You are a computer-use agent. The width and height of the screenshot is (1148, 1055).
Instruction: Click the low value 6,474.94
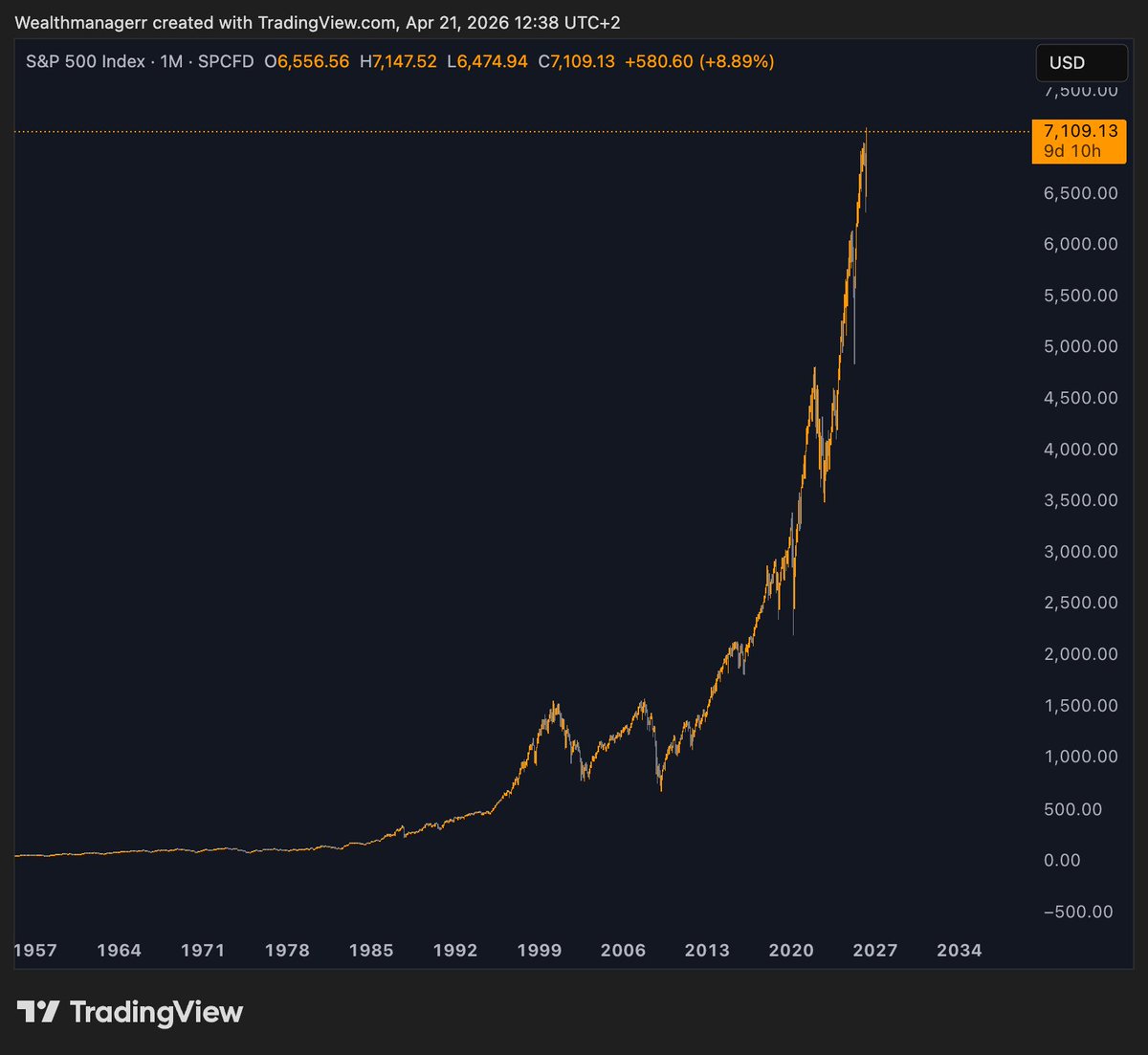(x=493, y=62)
